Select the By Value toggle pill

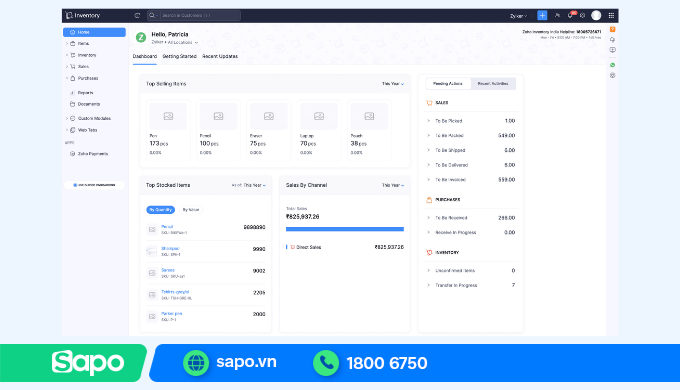191,210
